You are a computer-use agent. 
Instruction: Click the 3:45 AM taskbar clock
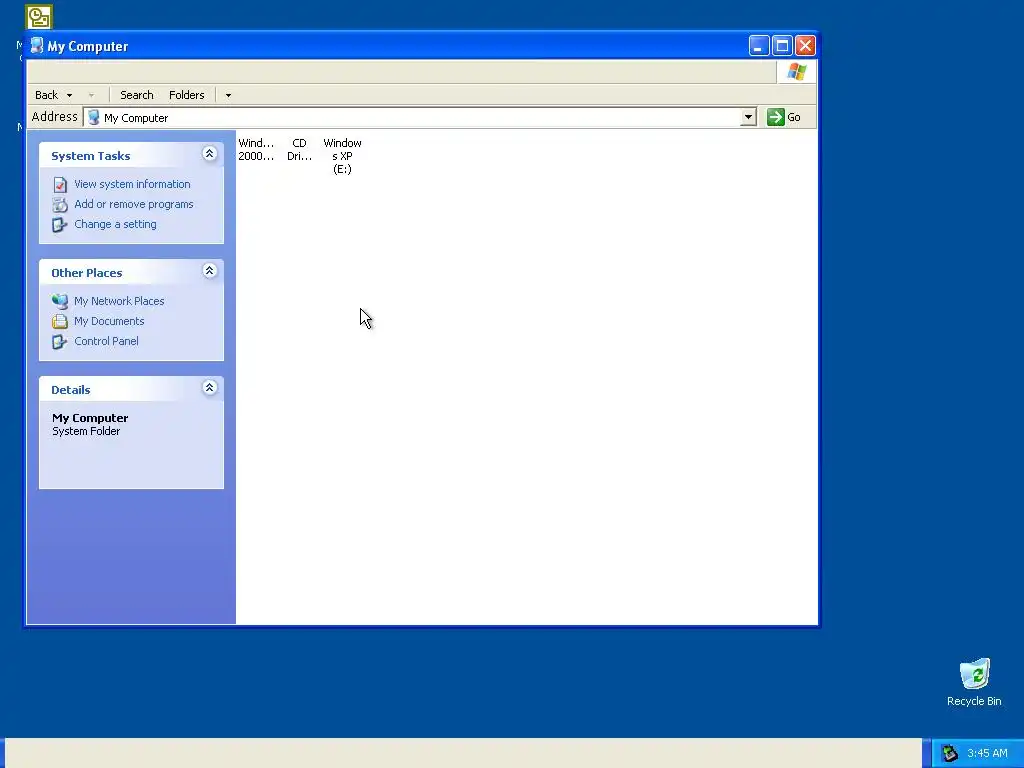click(x=987, y=754)
